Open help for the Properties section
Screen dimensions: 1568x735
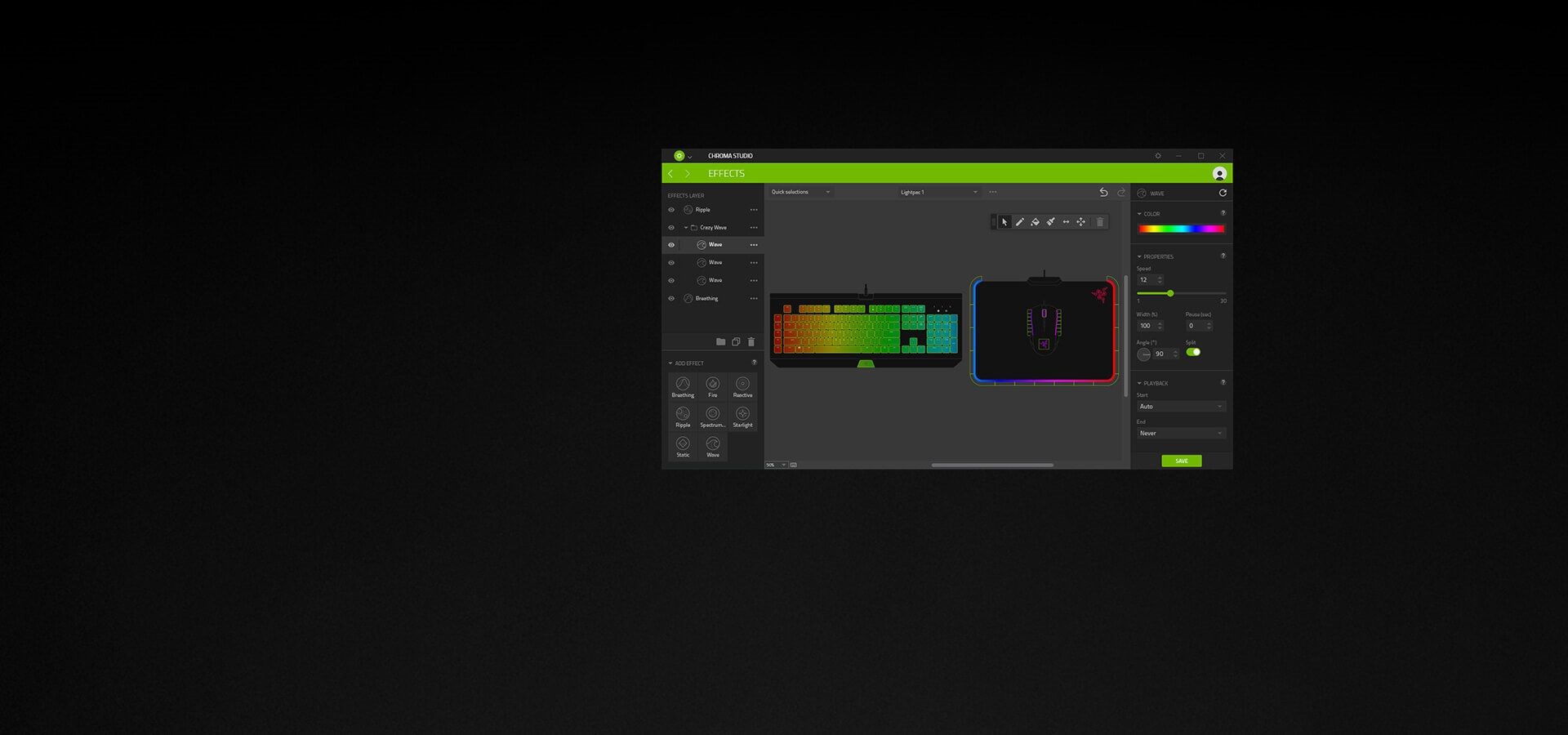click(1223, 256)
